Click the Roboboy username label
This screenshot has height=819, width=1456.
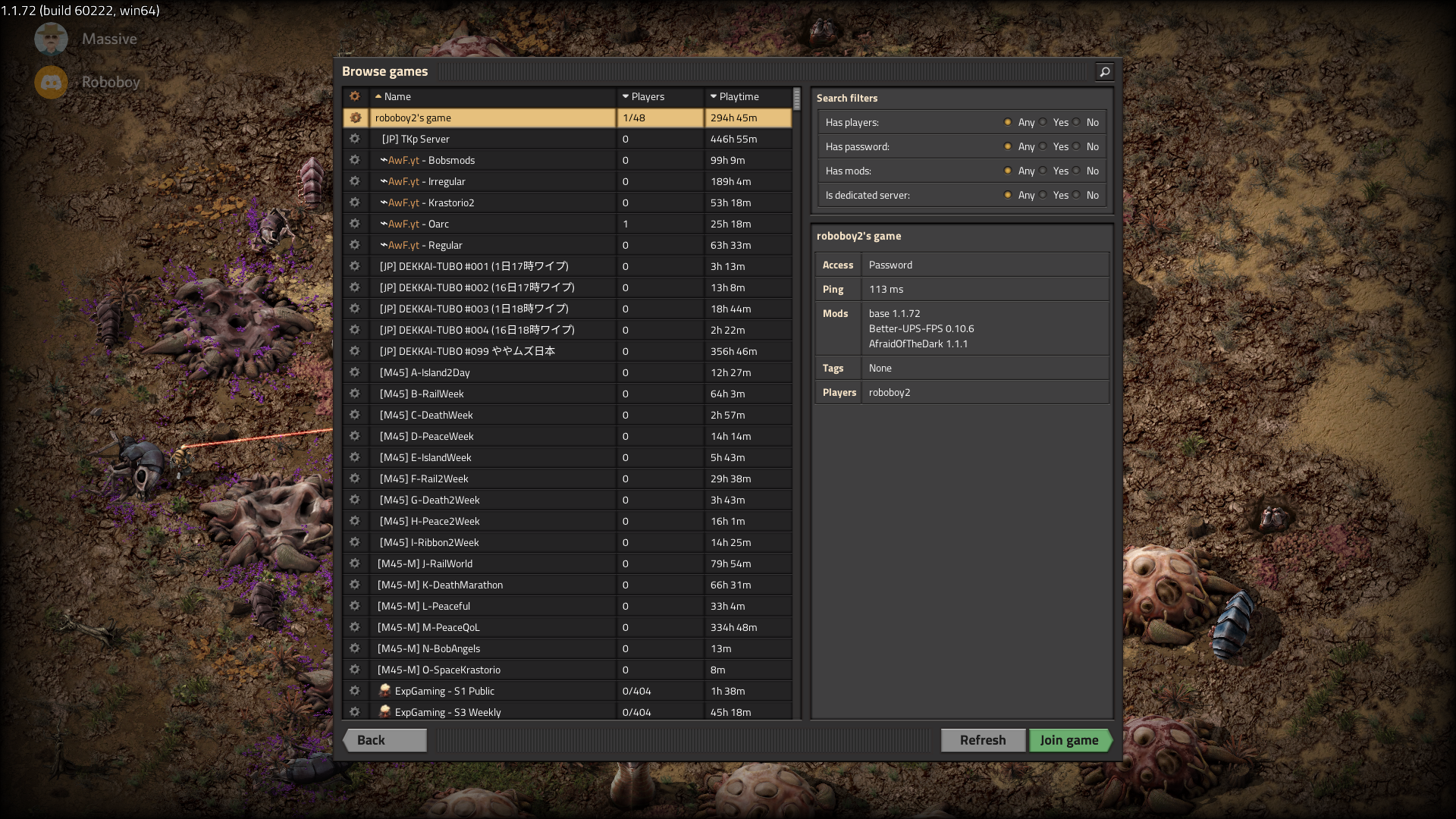click(111, 82)
